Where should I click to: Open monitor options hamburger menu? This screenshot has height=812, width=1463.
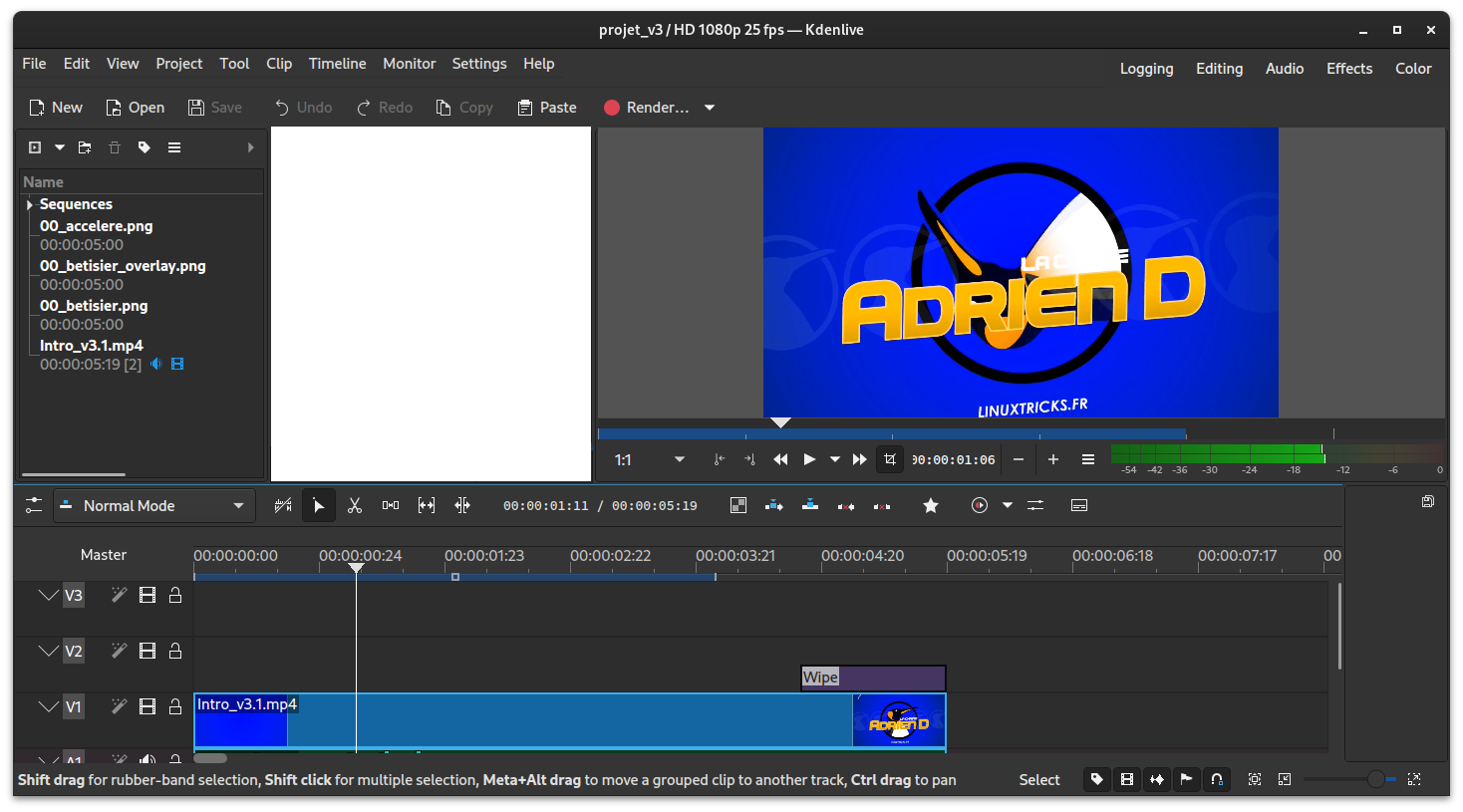click(x=1088, y=459)
